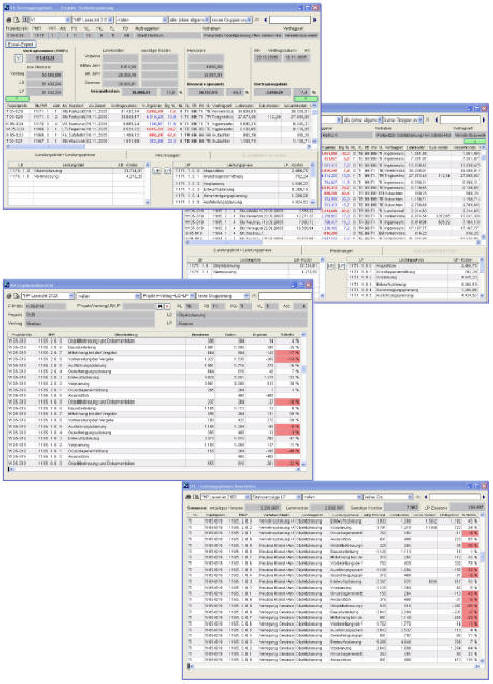Click the search input field in the bottom-left window toolbar
Screen dimensions: 493x684
tap(285, 296)
